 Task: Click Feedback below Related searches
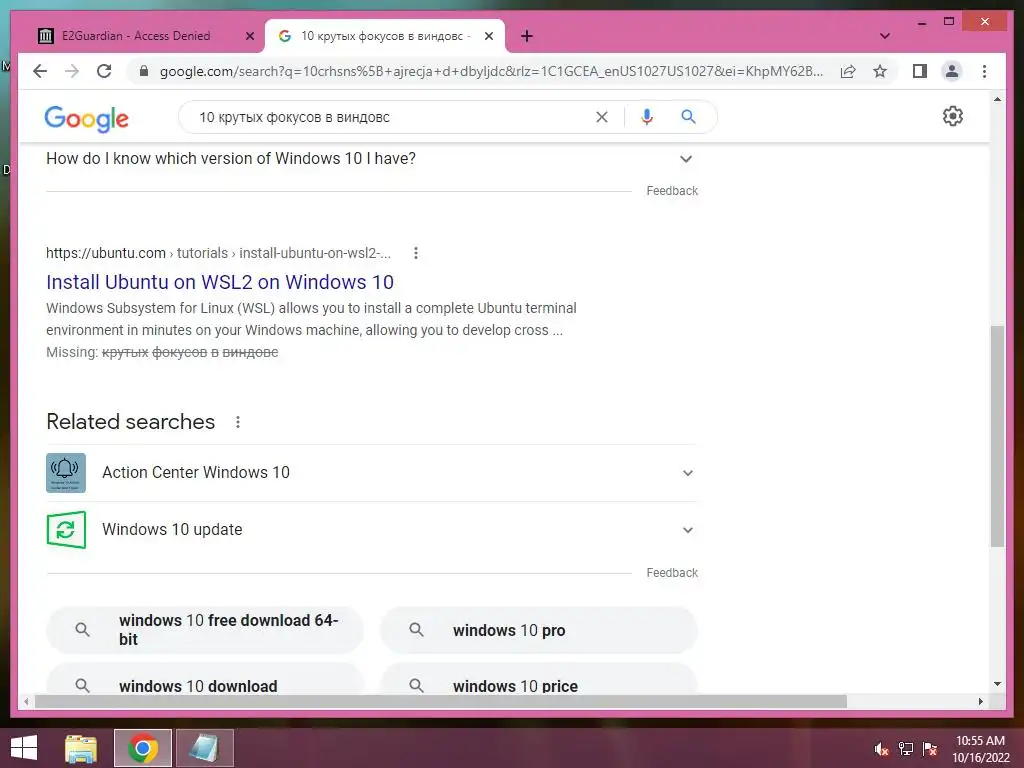click(672, 573)
